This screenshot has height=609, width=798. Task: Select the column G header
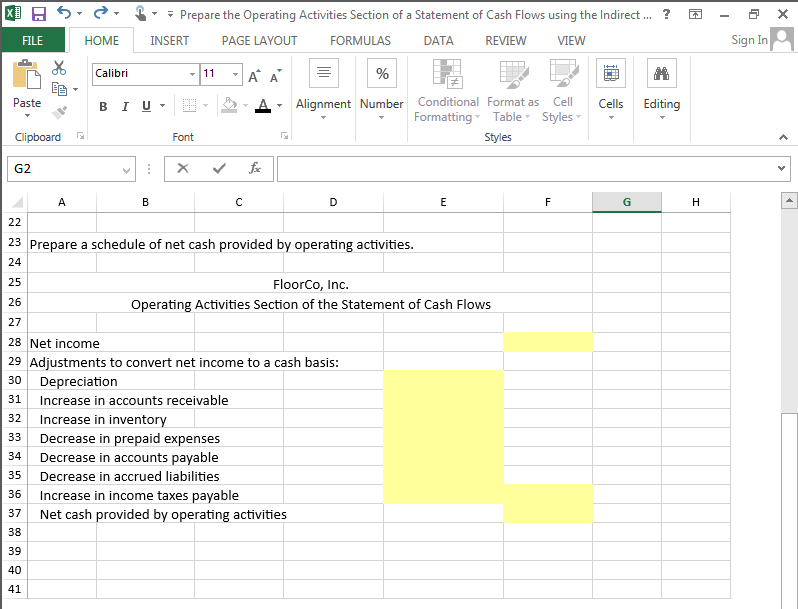(x=627, y=202)
